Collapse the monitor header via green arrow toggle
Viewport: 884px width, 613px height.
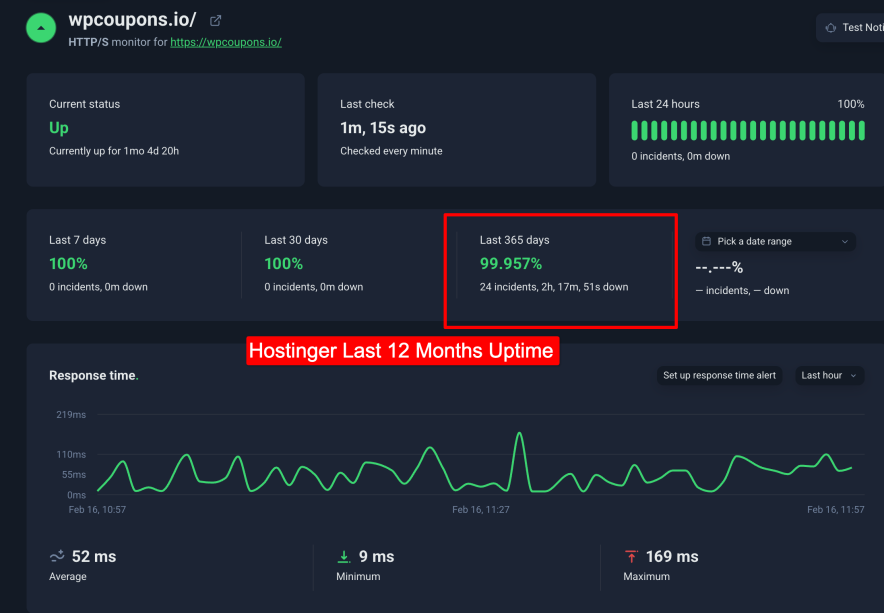point(40,27)
